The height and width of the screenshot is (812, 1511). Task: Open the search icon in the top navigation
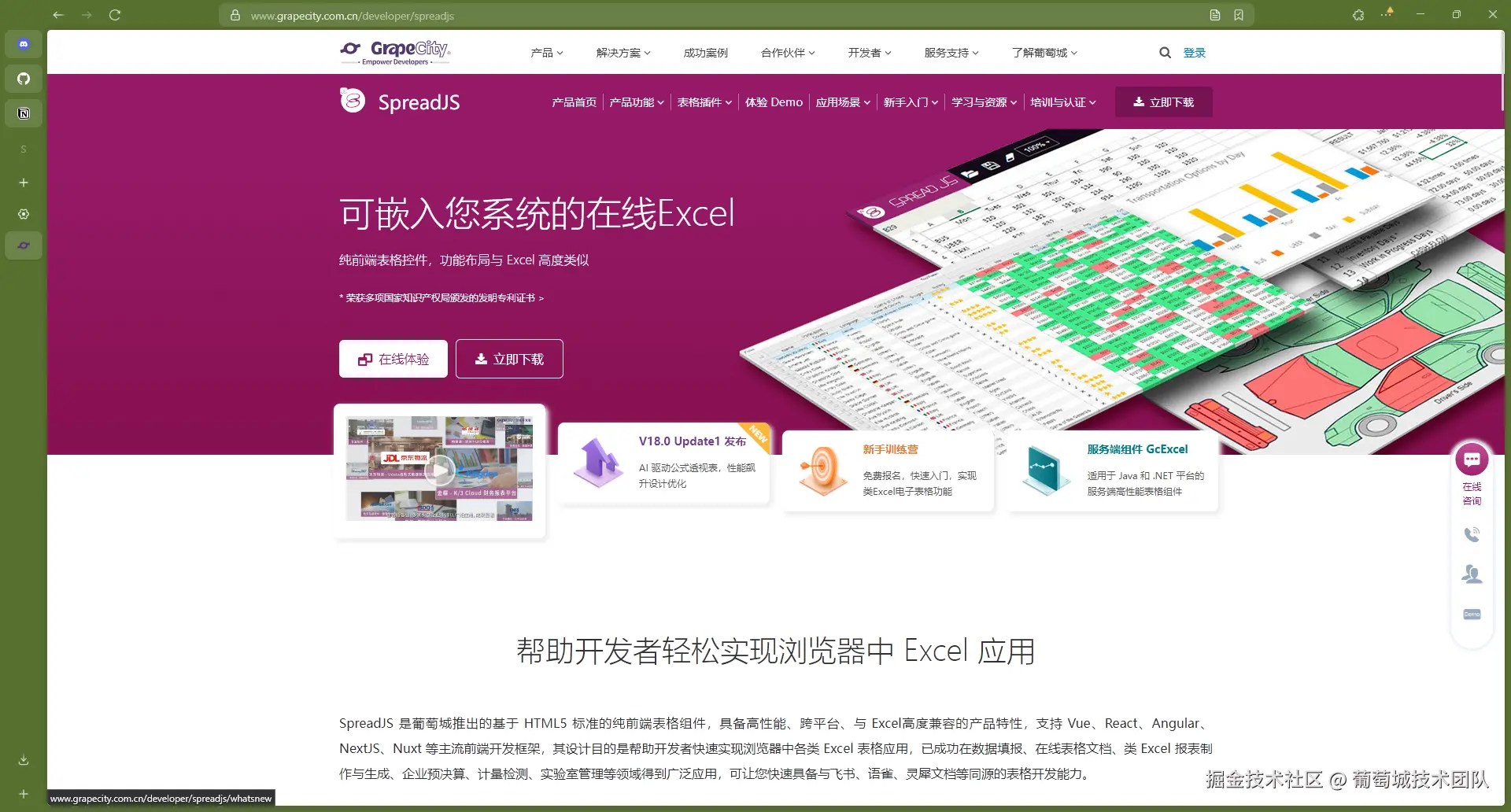(1165, 52)
